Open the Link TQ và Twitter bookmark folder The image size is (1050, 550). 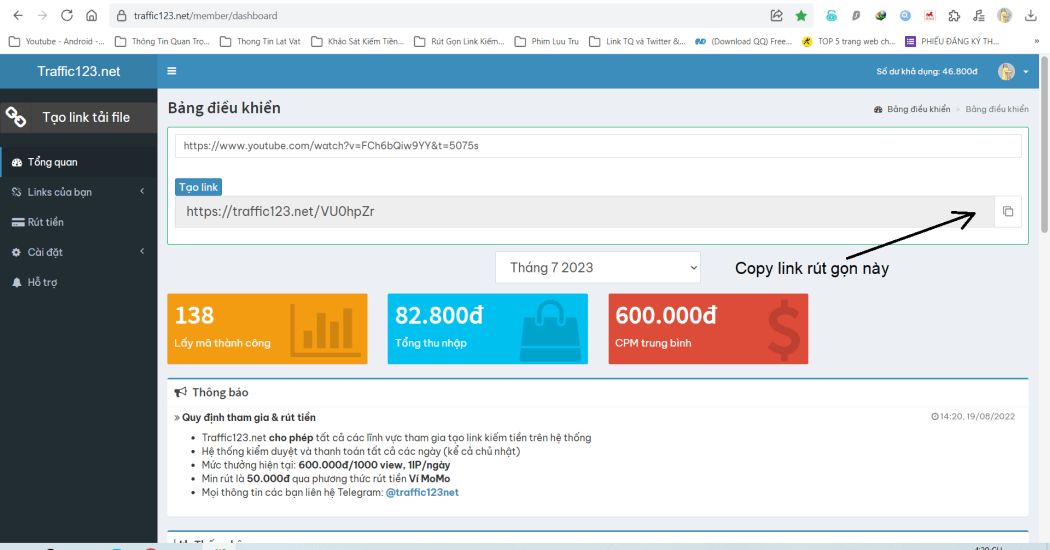tap(638, 42)
